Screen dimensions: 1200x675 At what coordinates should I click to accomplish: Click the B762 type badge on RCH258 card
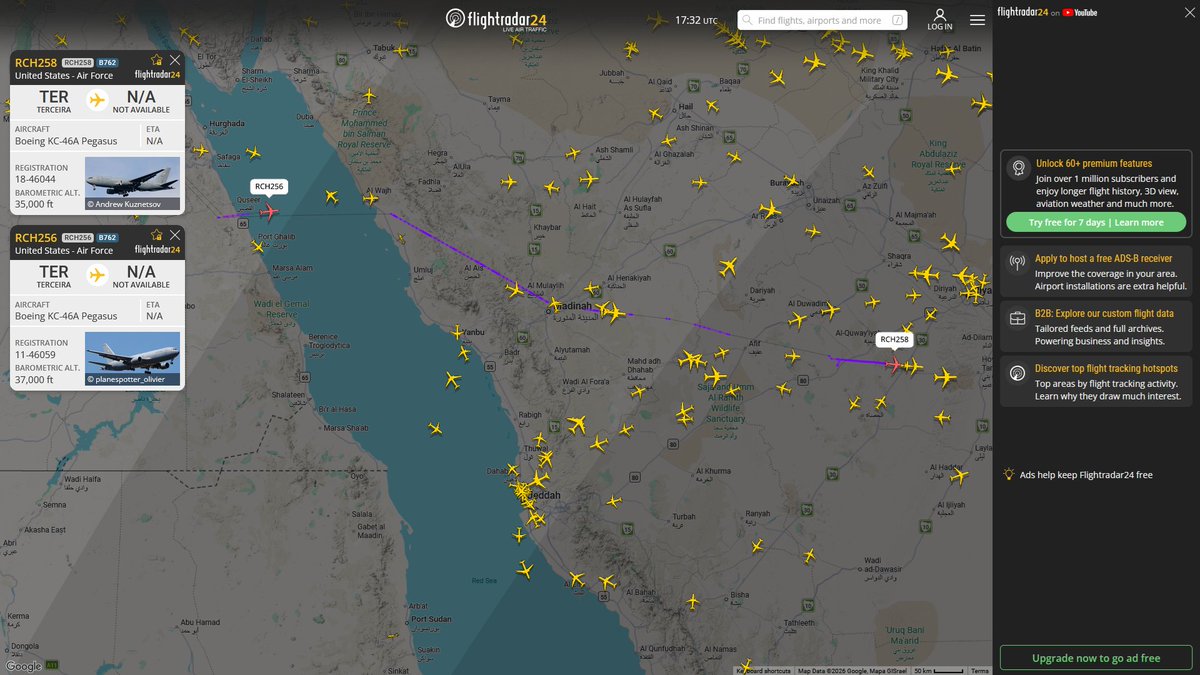click(x=107, y=63)
